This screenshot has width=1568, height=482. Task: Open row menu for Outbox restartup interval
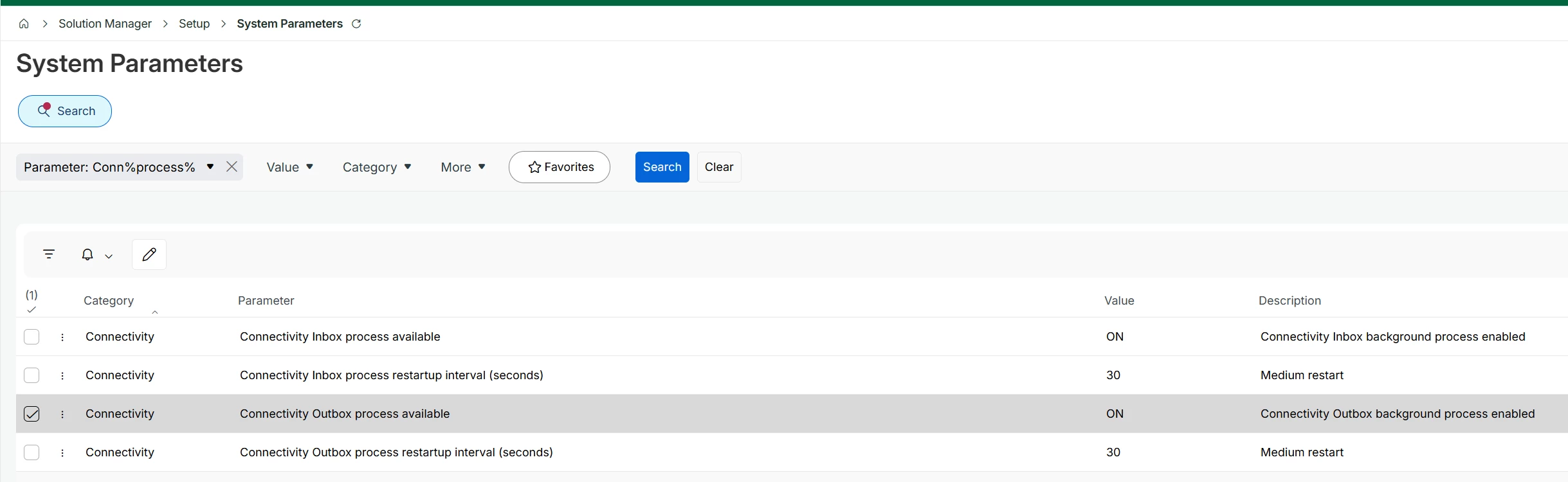tap(62, 452)
